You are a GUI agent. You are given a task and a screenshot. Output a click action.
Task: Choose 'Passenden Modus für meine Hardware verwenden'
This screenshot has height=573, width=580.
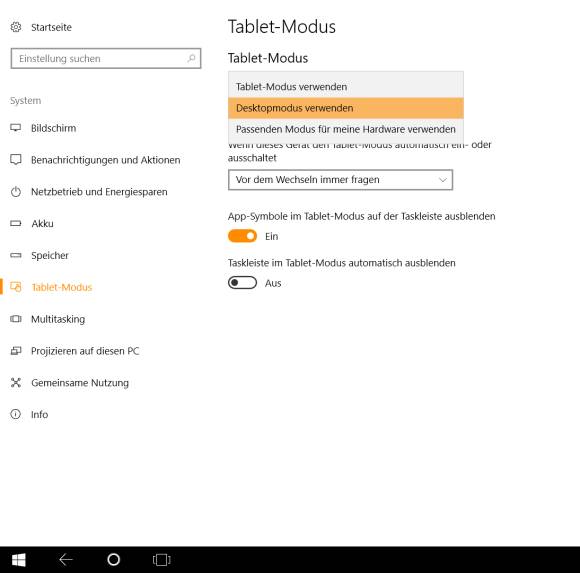pyautogui.click(x=346, y=129)
